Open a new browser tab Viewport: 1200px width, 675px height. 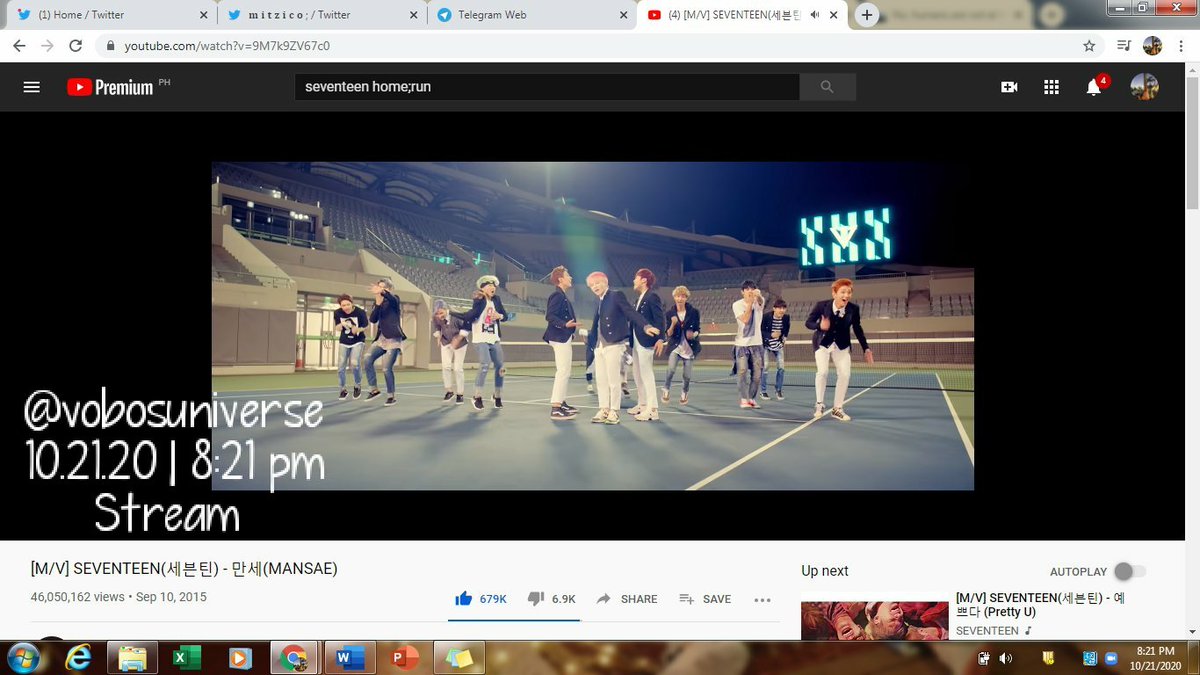click(866, 15)
